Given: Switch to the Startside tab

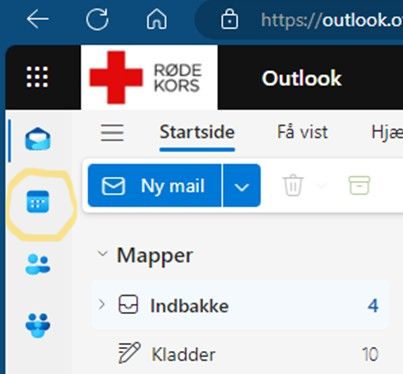Looking at the screenshot, I should pyautogui.click(x=197, y=132).
